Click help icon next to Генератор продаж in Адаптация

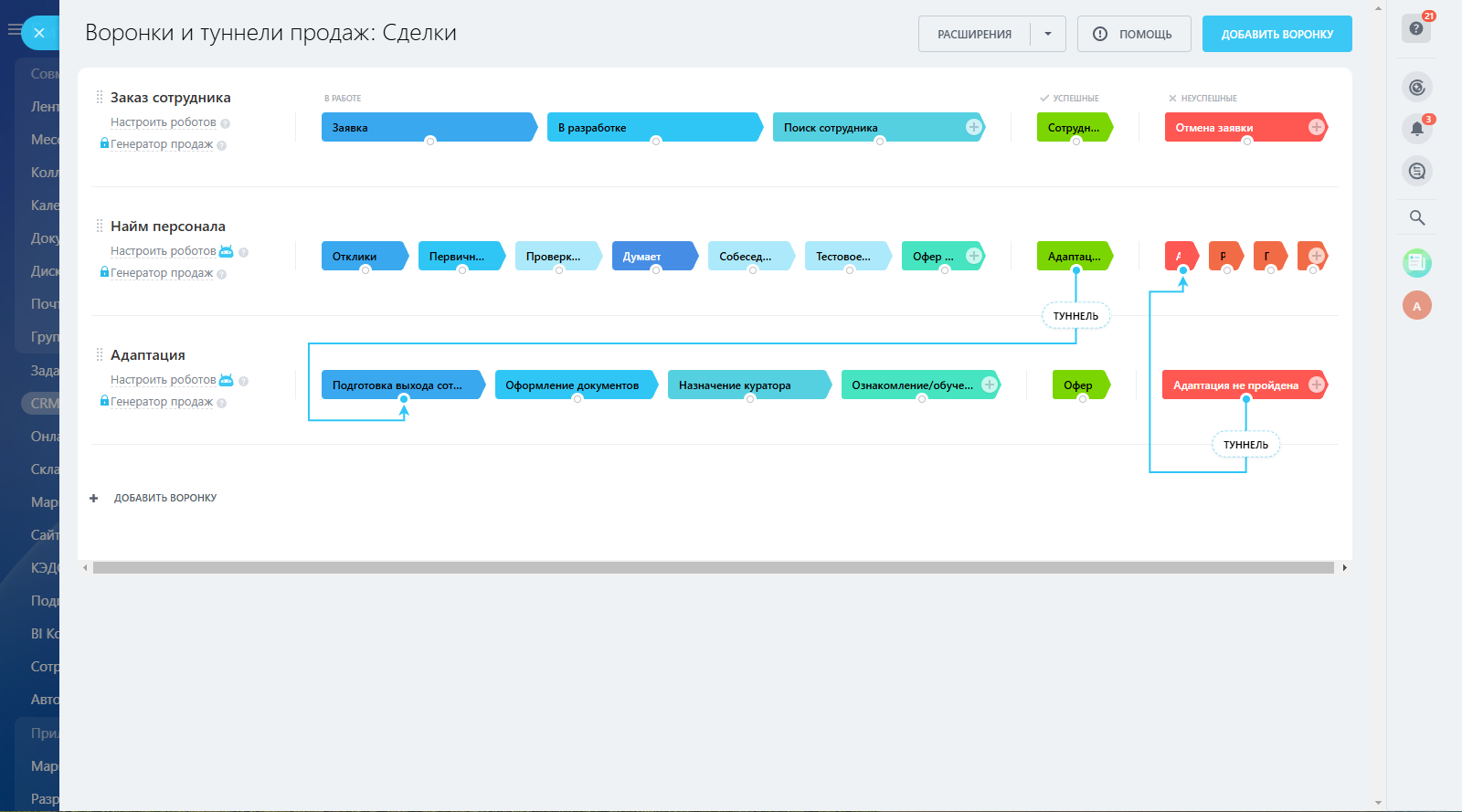222,403
